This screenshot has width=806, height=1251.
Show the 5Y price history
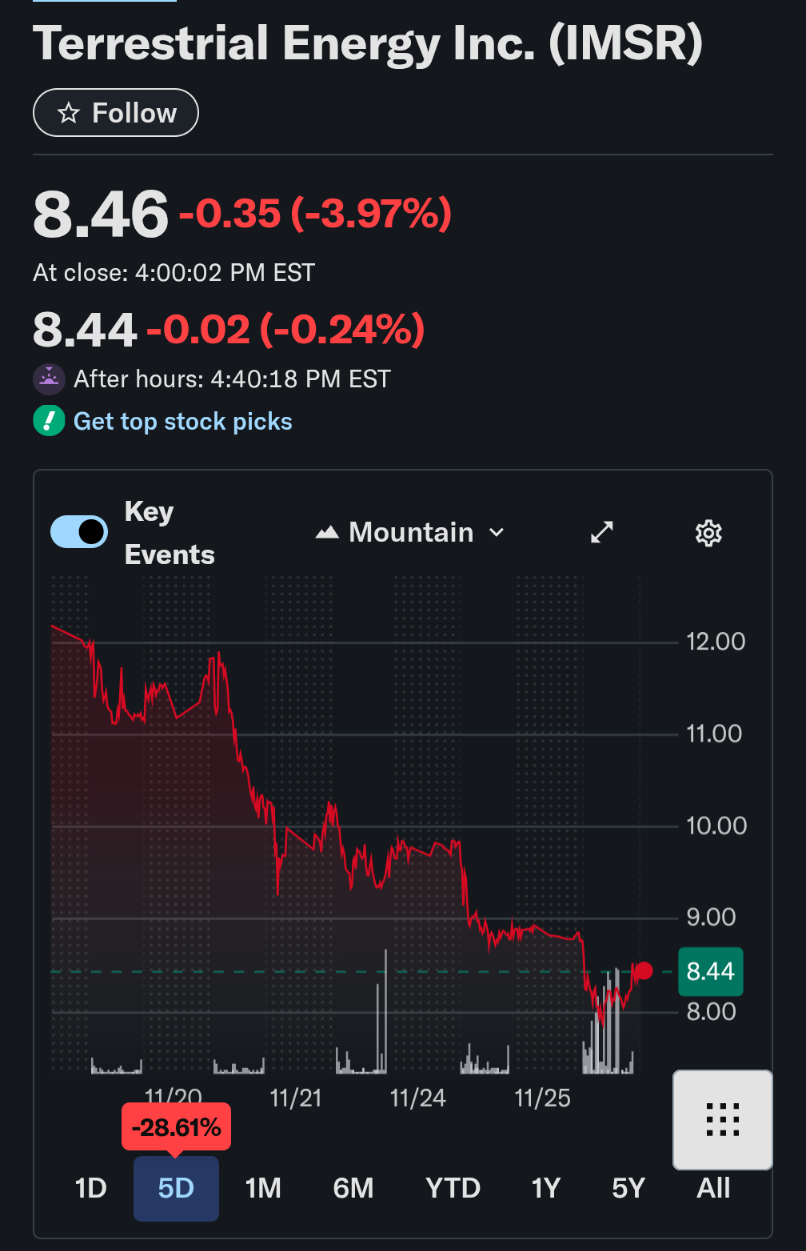click(629, 1188)
